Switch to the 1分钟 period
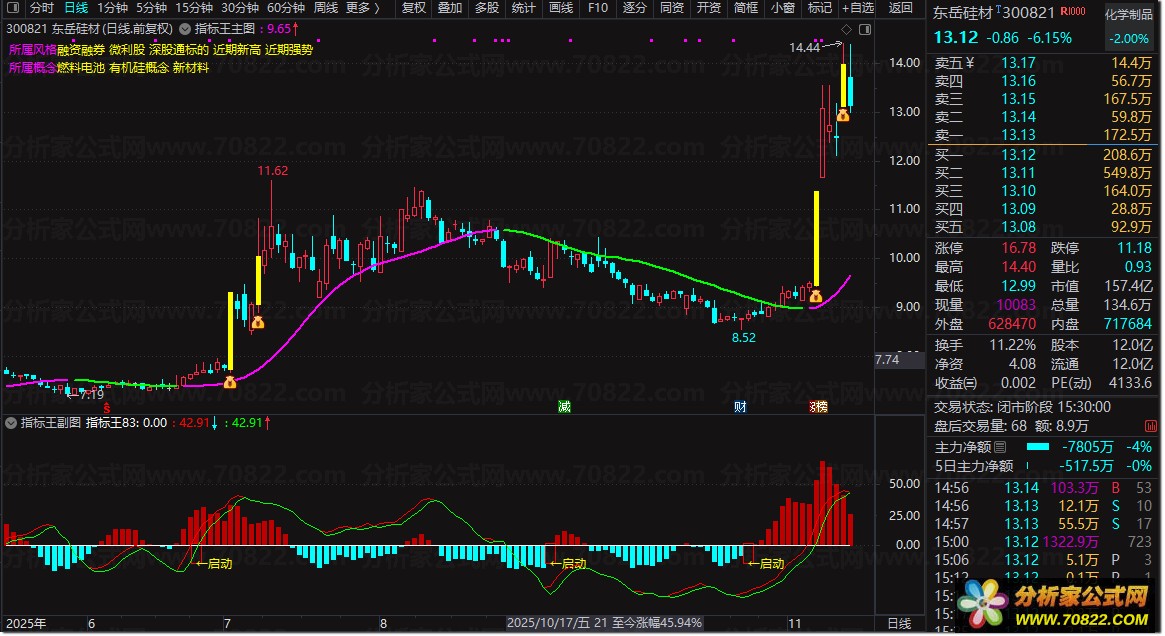This screenshot has width=1165, height=636. pos(112,7)
